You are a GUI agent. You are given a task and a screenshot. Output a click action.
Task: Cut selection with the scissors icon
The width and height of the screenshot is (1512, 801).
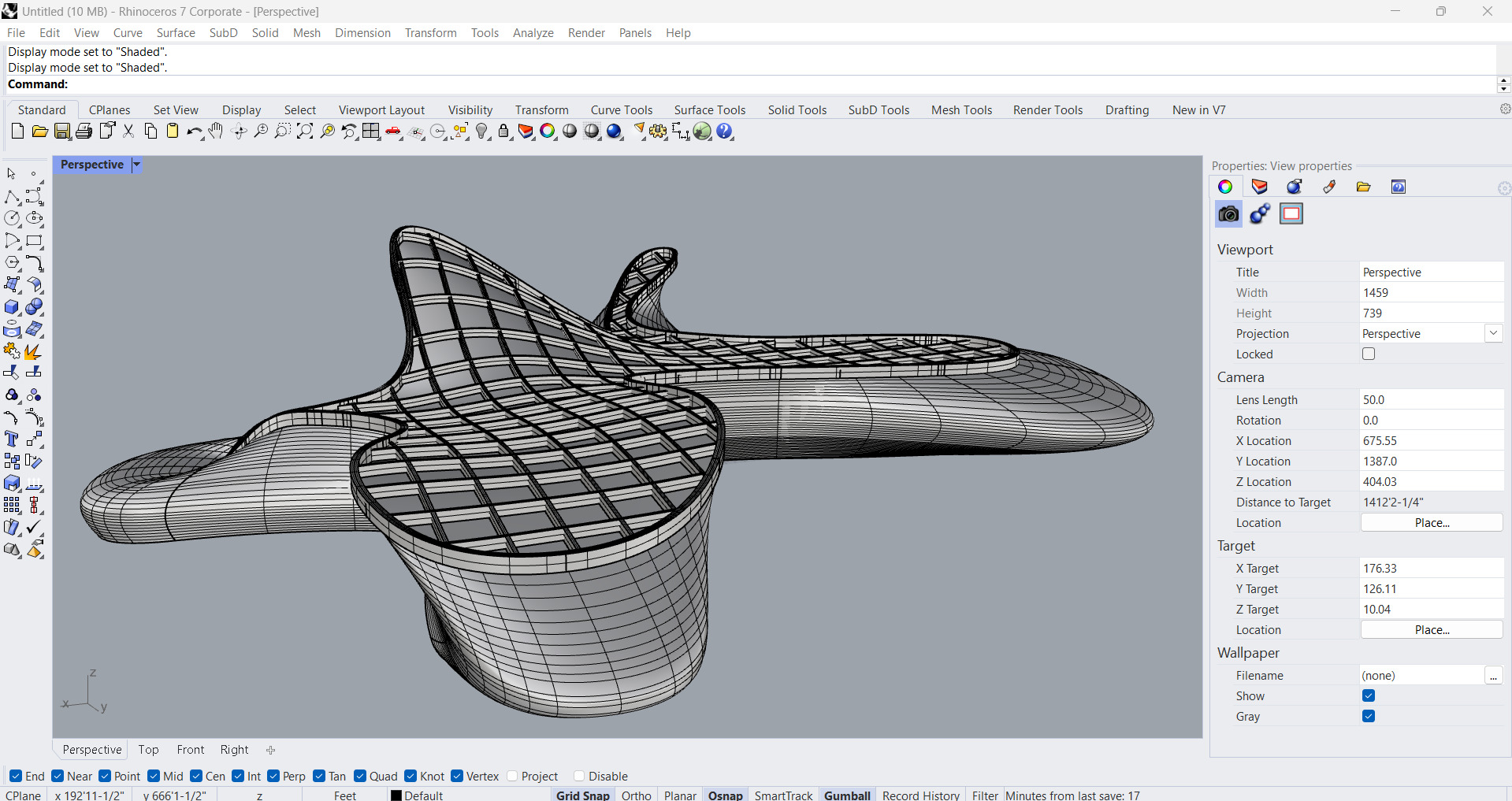tap(128, 132)
